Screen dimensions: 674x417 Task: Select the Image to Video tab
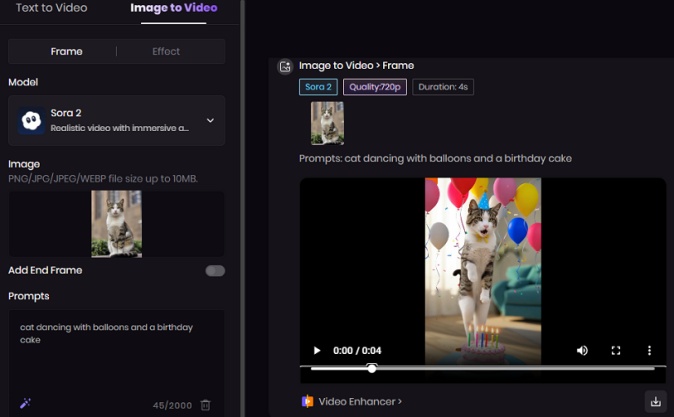174,8
